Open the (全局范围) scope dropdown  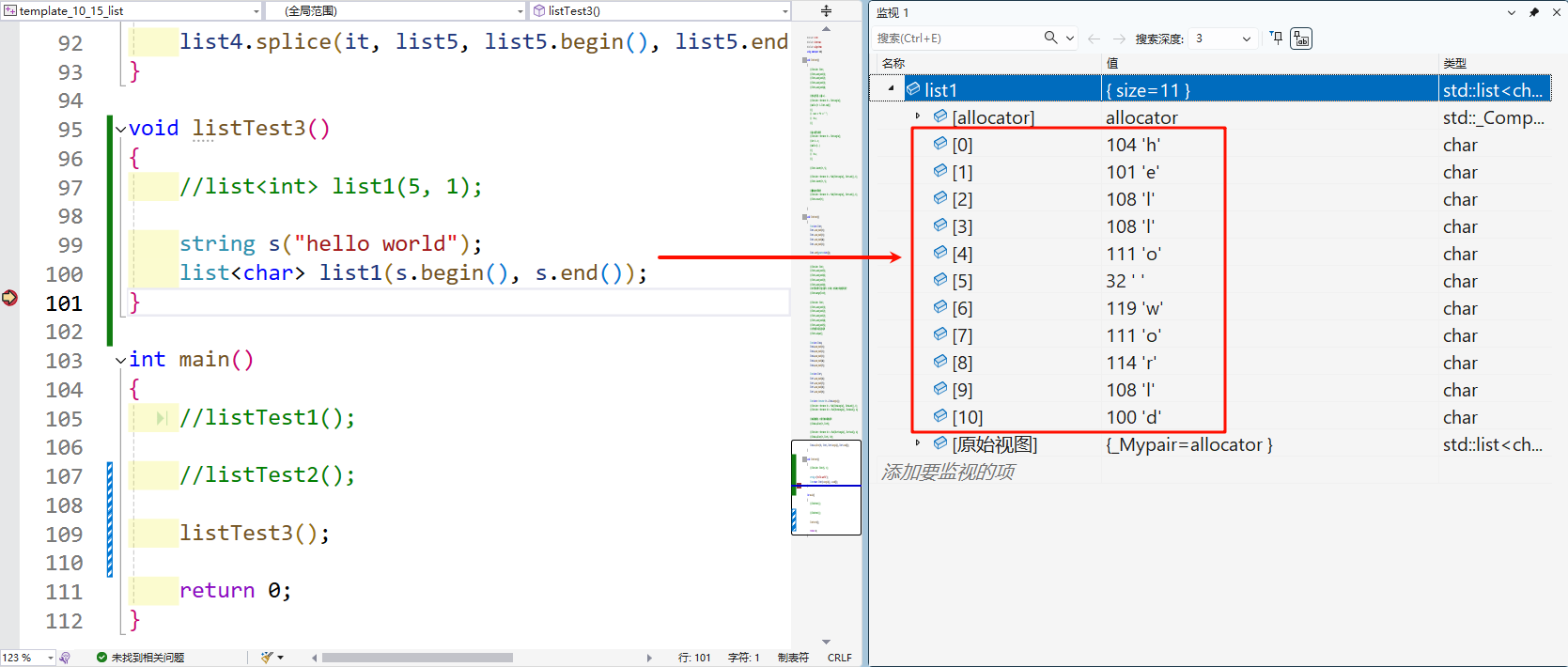520,11
